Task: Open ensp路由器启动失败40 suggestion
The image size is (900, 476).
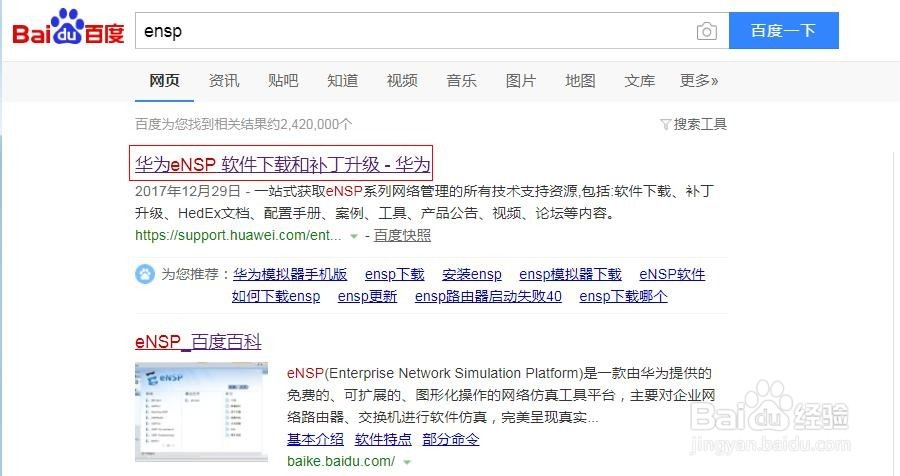Action: (488, 296)
